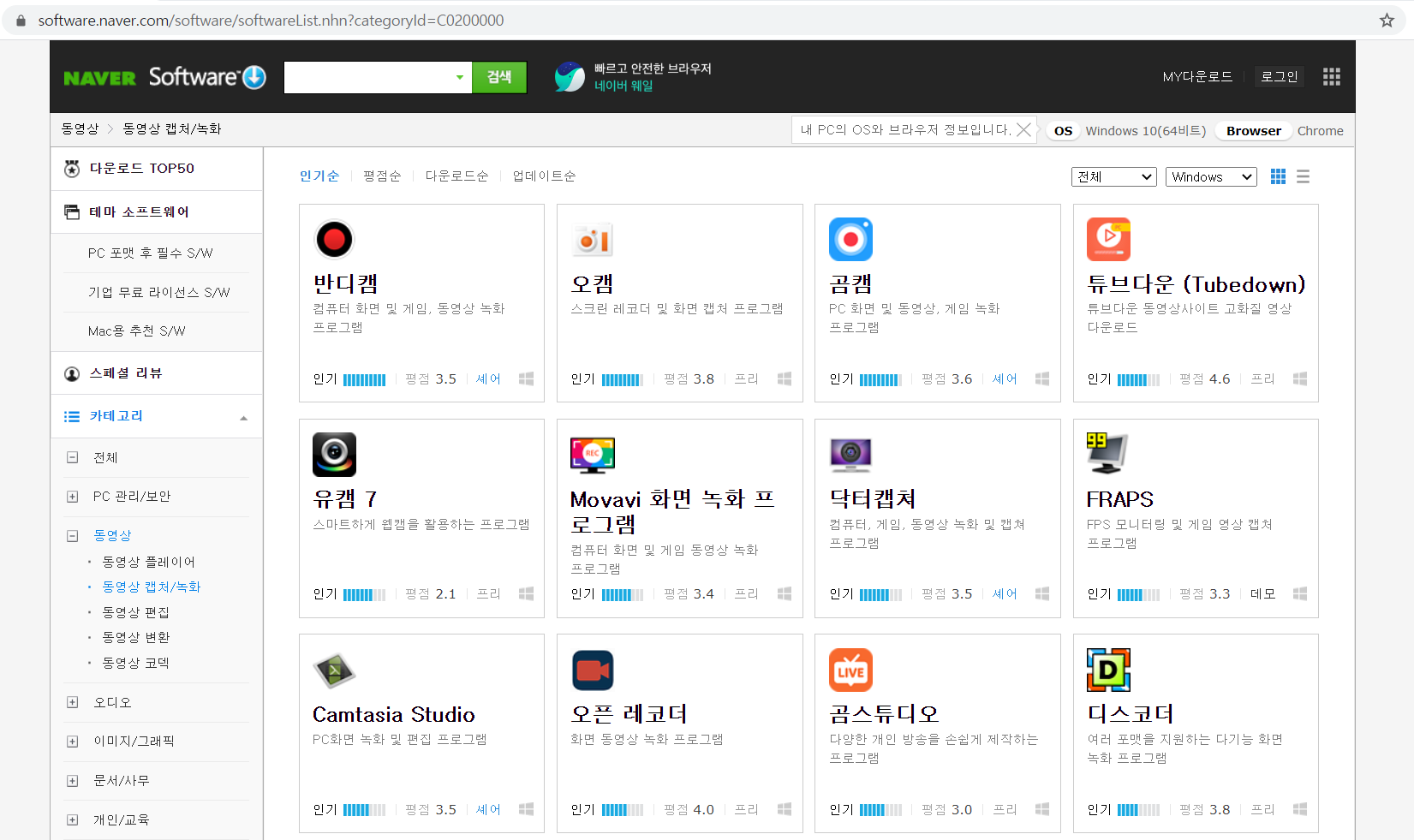
Task: Open Mac용 추천 S/W
Action: point(137,331)
